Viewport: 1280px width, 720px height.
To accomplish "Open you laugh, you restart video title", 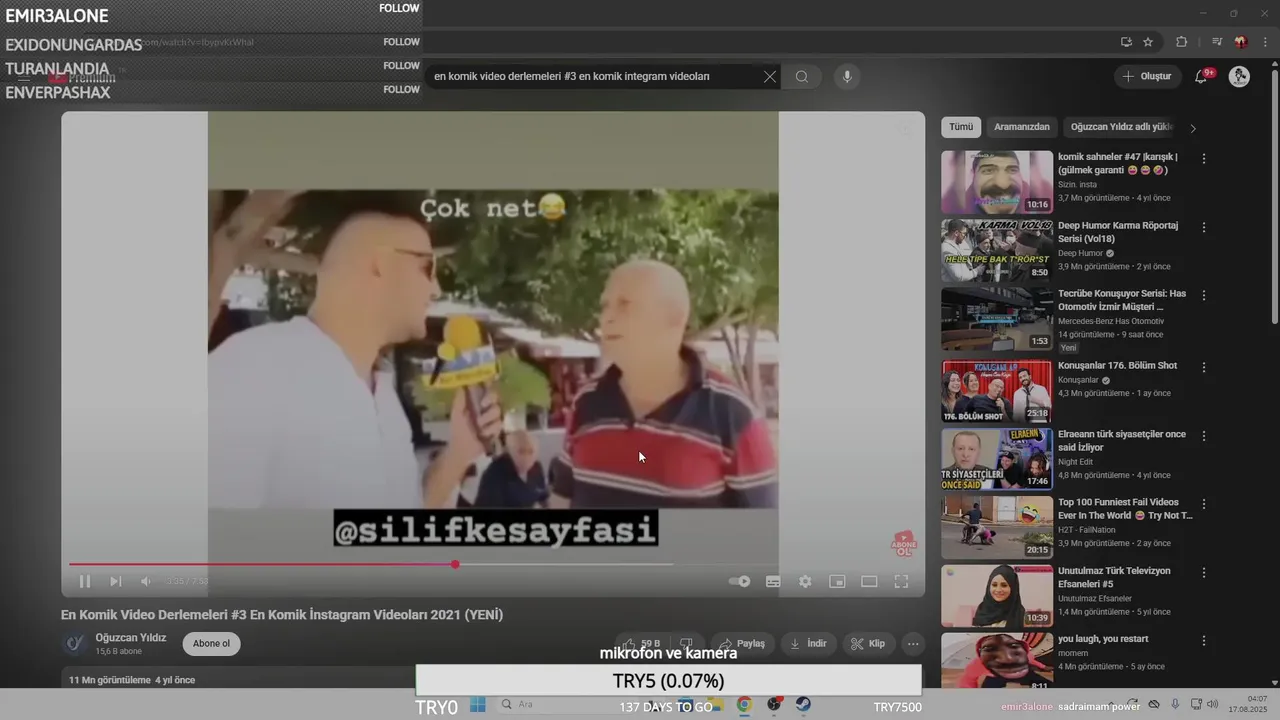I will coord(1103,639).
